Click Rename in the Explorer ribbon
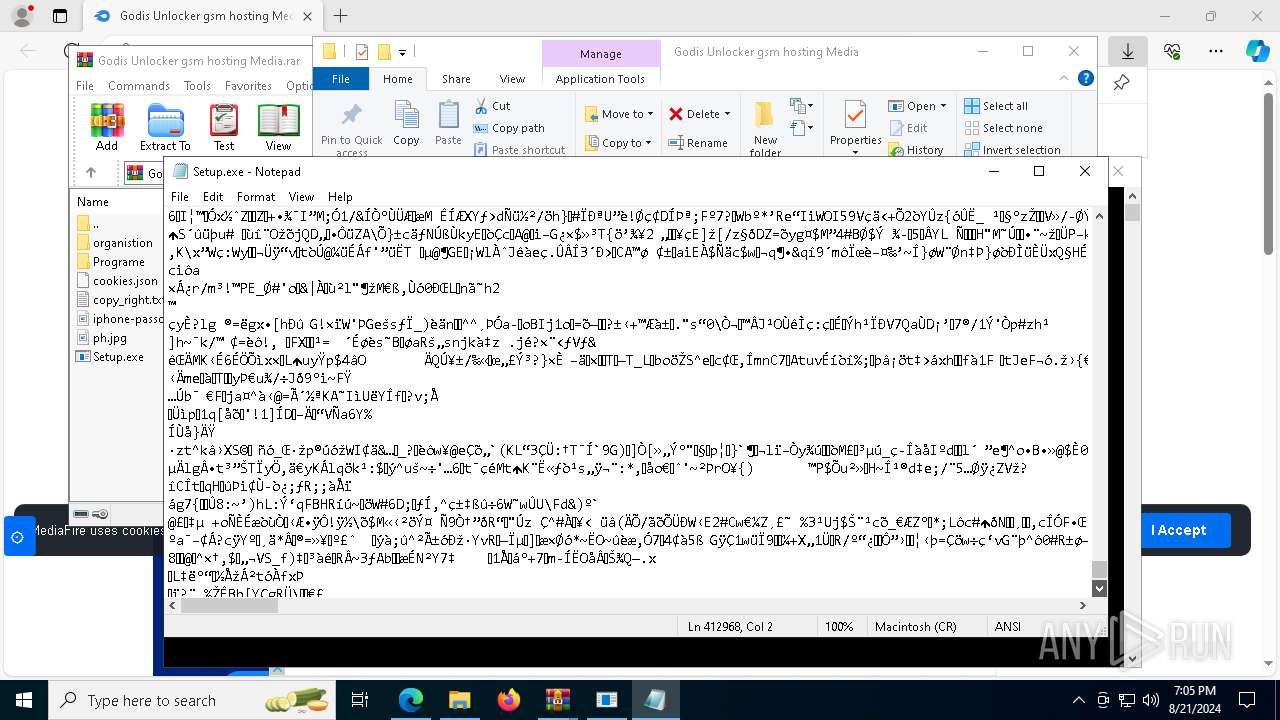The height and width of the screenshot is (720, 1280). (698, 143)
